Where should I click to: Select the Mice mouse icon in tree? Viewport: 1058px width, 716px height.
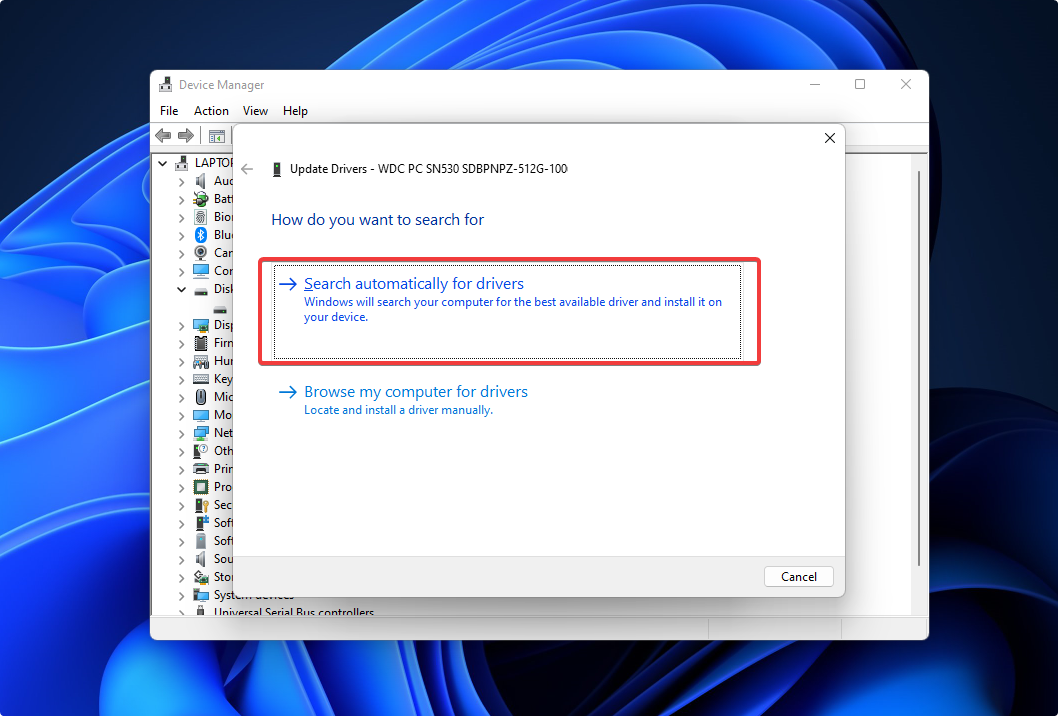[x=200, y=397]
